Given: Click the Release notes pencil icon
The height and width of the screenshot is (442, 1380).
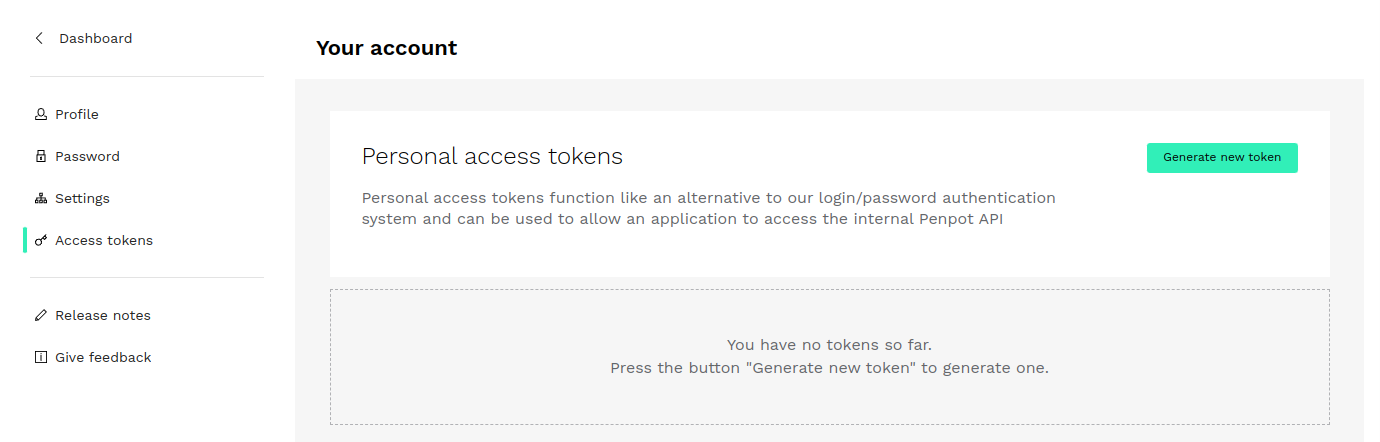Looking at the screenshot, I should 41,315.
